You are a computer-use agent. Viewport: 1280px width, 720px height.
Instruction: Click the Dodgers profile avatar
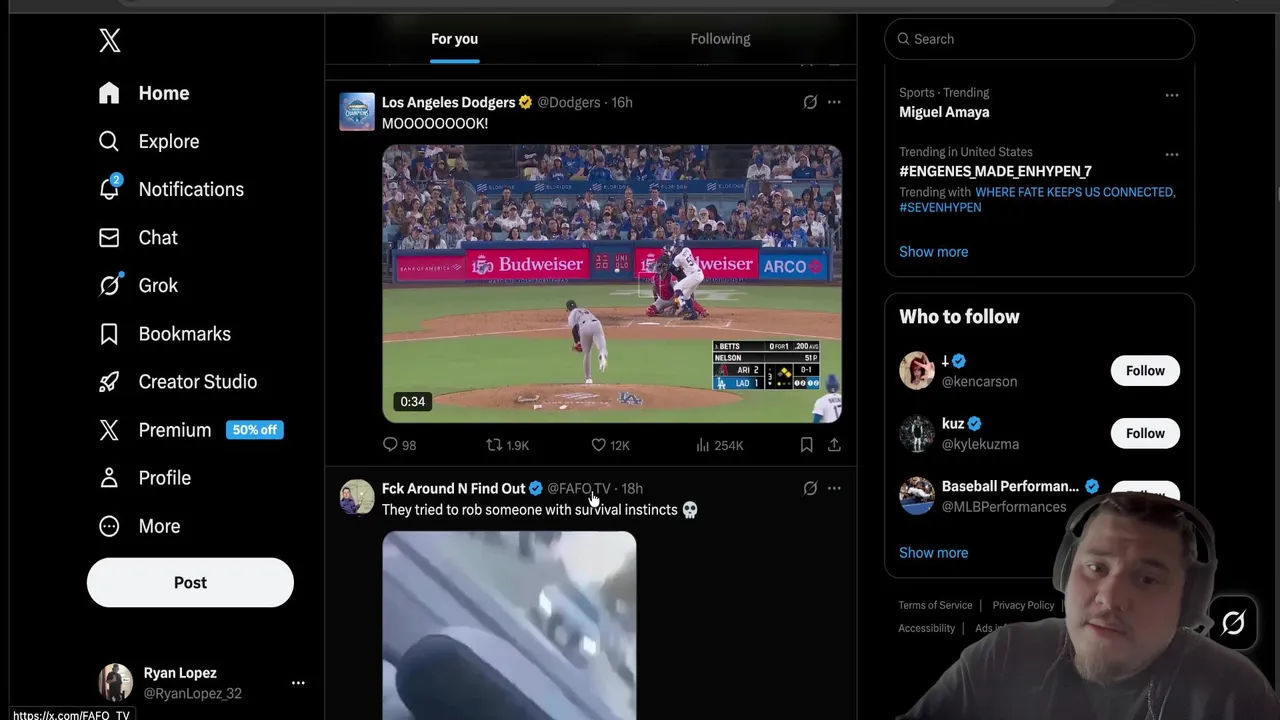coord(357,112)
